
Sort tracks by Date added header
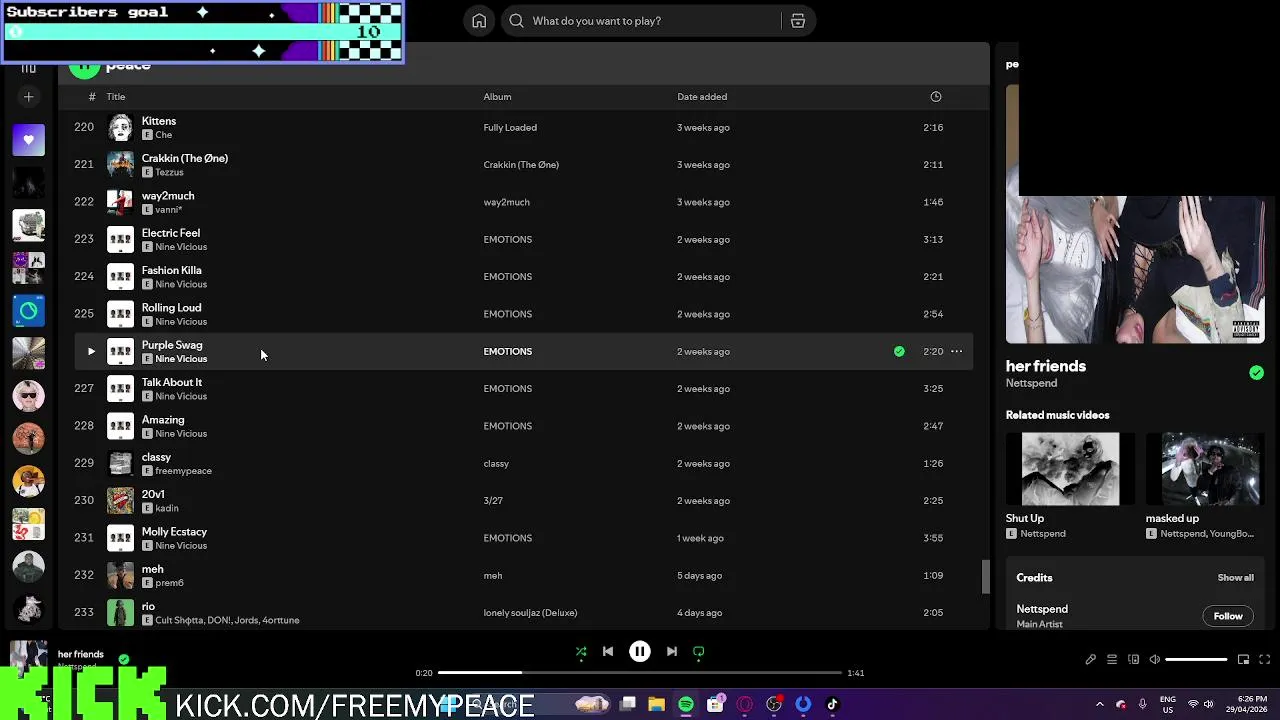[702, 97]
